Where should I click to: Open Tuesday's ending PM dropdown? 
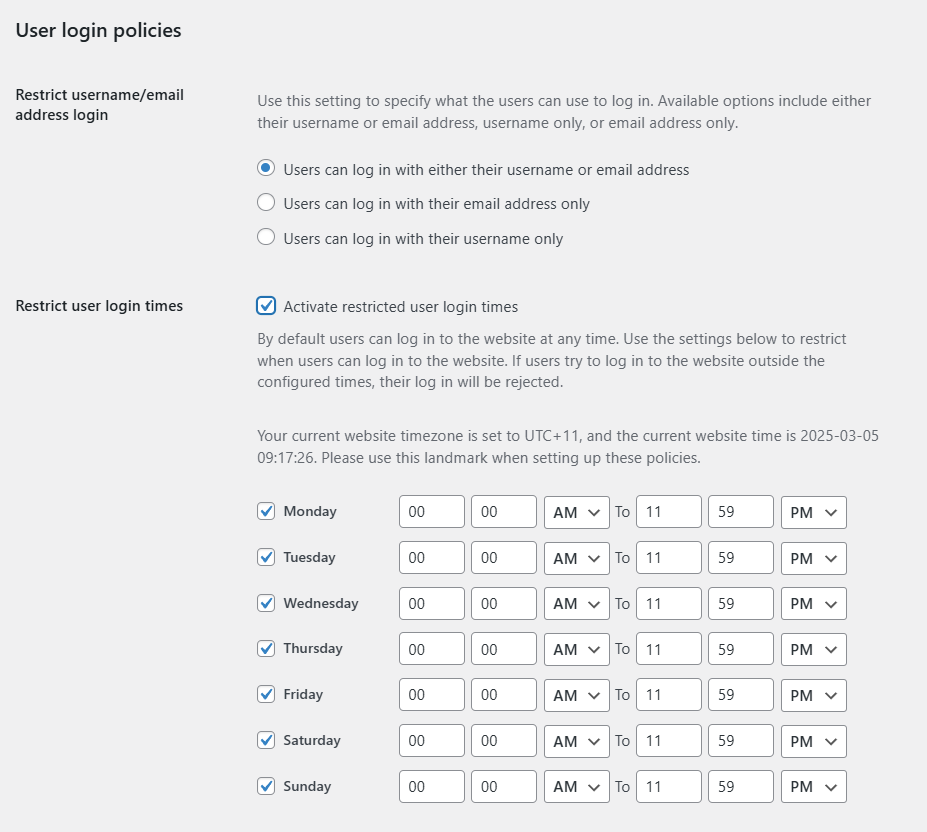(813, 558)
